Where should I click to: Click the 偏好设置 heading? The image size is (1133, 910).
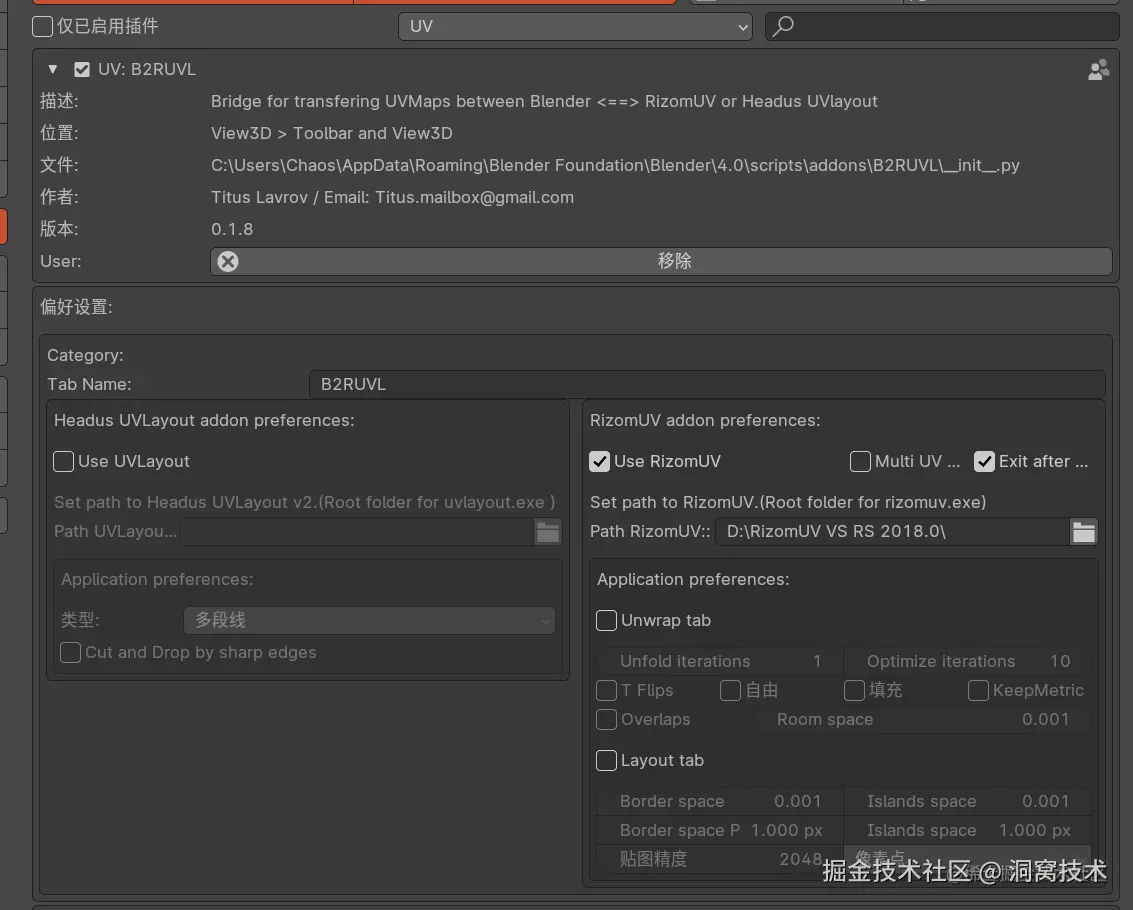pos(77,307)
